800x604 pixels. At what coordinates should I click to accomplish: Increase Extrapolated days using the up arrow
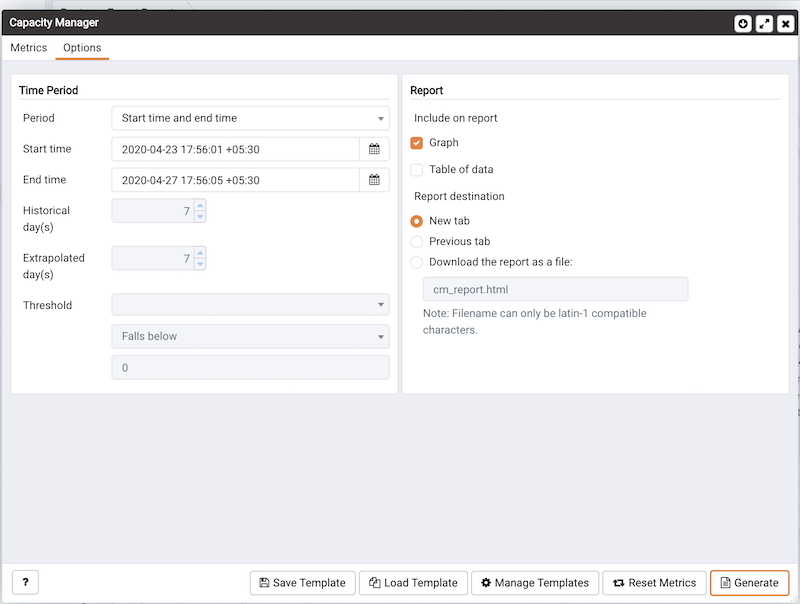coord(200,253)
